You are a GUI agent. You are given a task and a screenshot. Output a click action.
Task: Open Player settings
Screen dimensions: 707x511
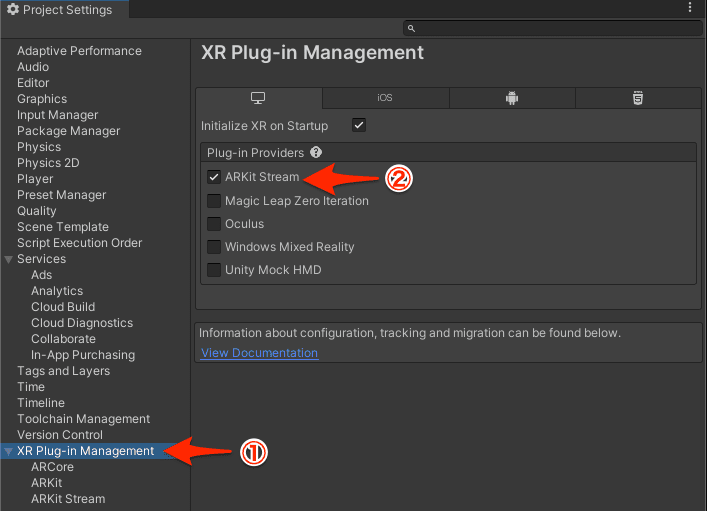click(35, 179)
